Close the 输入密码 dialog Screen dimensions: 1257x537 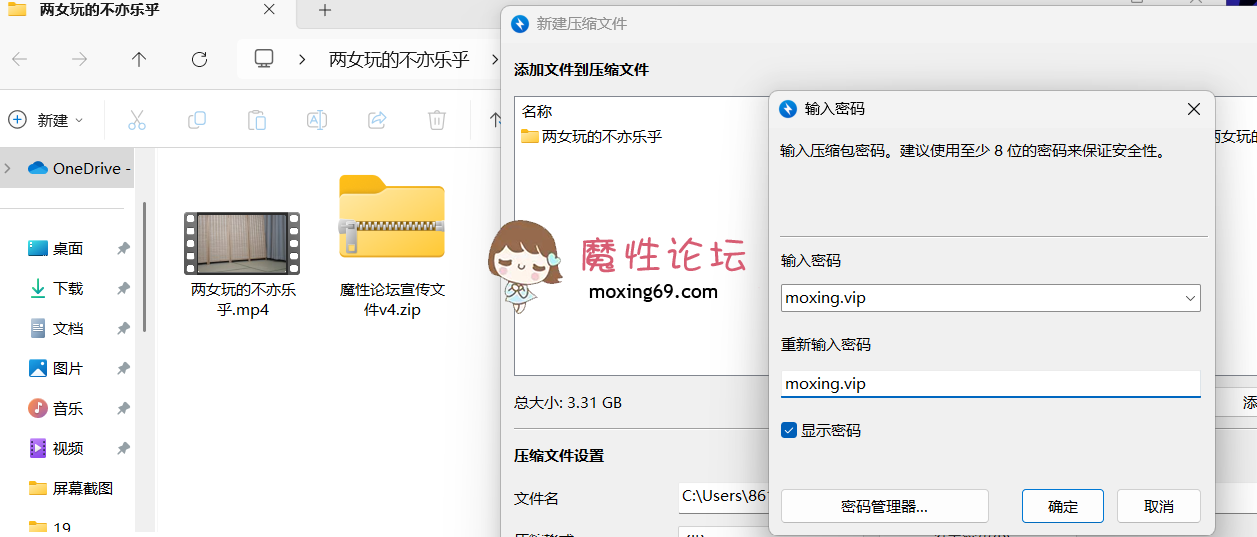(1194, 109)
